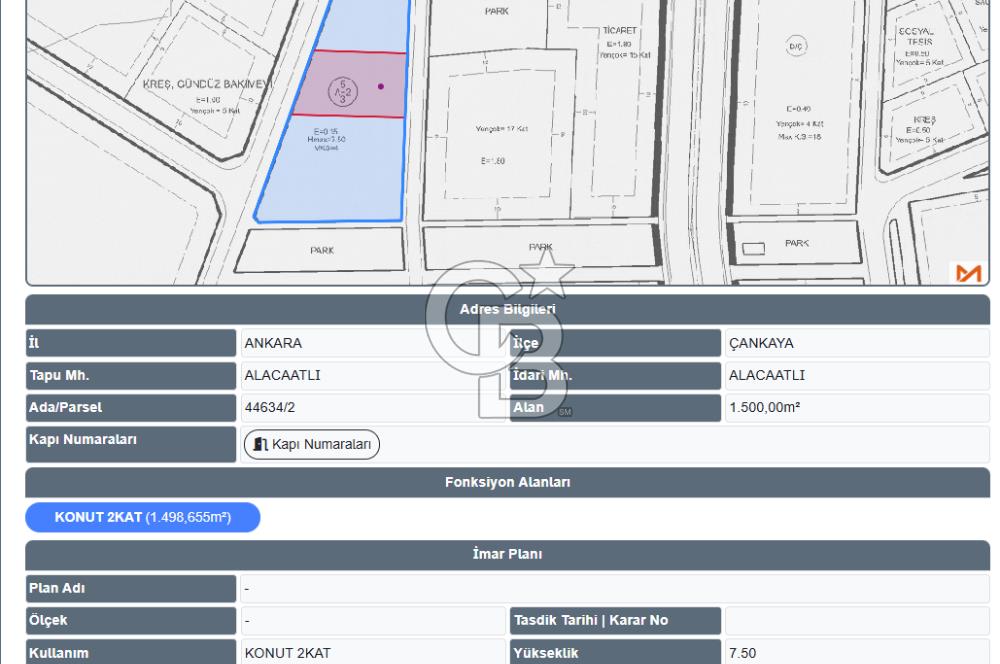Click the Ada/Parsel value 44634/2
This screenshot has width=1000, height=664.
tap(270, 408)
